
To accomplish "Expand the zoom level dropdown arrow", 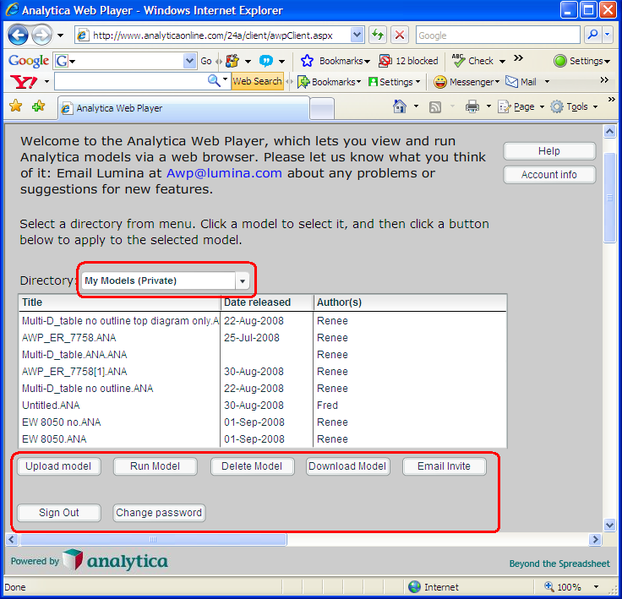I will point(596,586).
